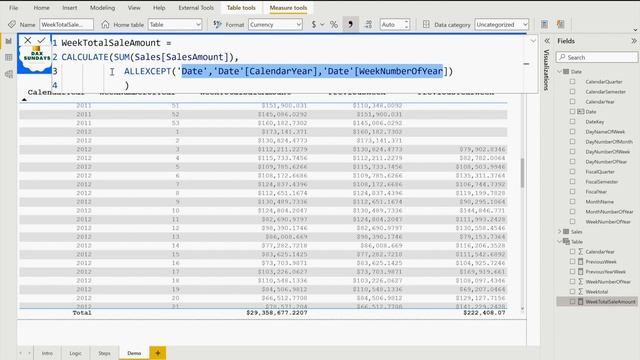Click the Home table house icon
The height and width of the screenshot is (360, 640).
click(105, 24)
